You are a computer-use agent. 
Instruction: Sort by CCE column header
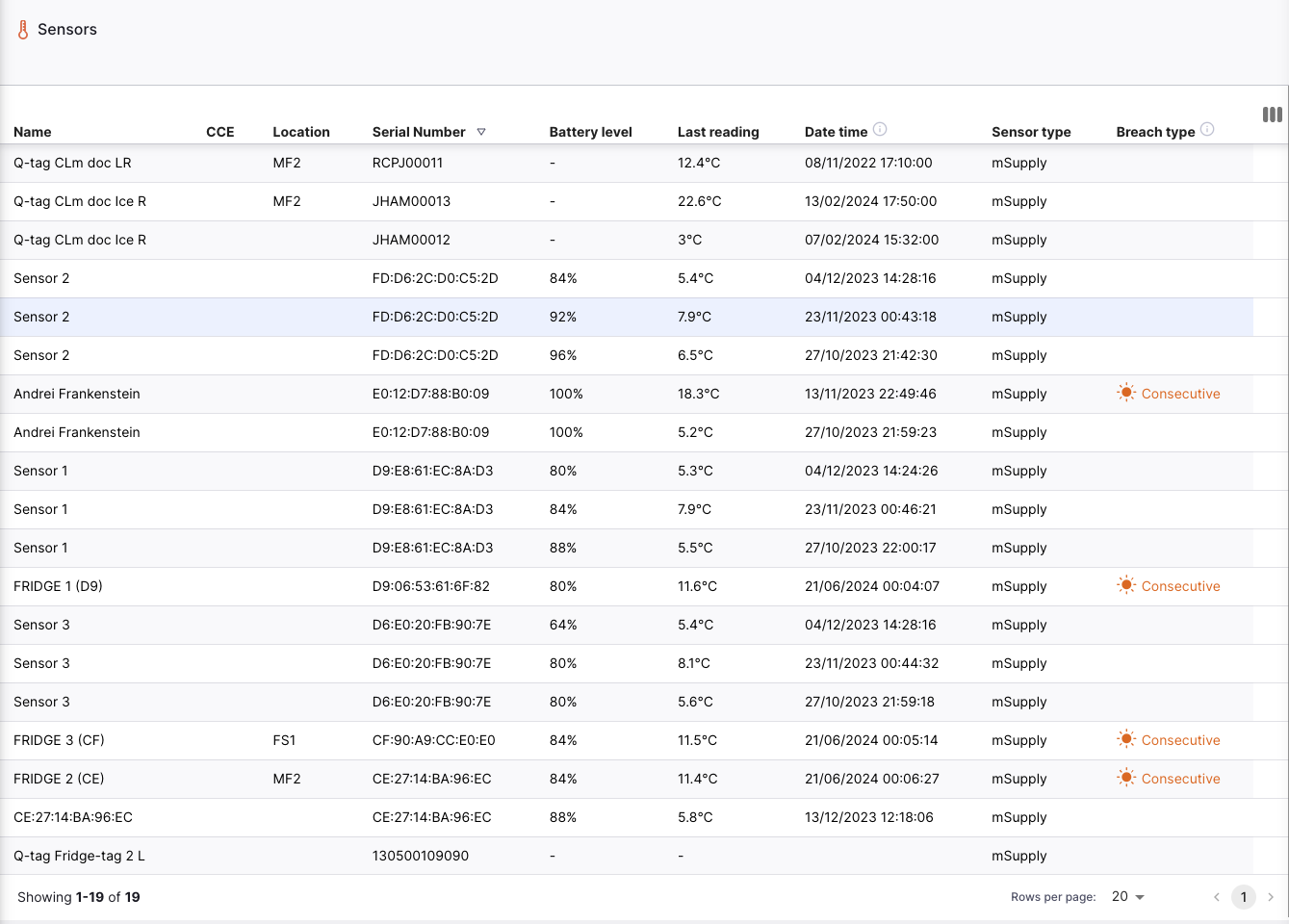click(x=220, y=132)
